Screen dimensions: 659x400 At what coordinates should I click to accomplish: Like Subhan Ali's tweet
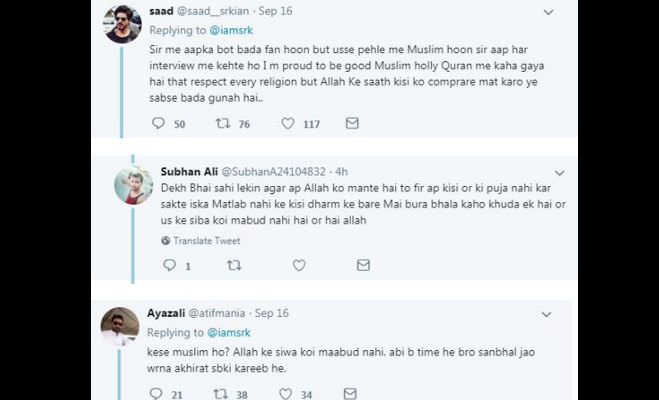point(296,266)
